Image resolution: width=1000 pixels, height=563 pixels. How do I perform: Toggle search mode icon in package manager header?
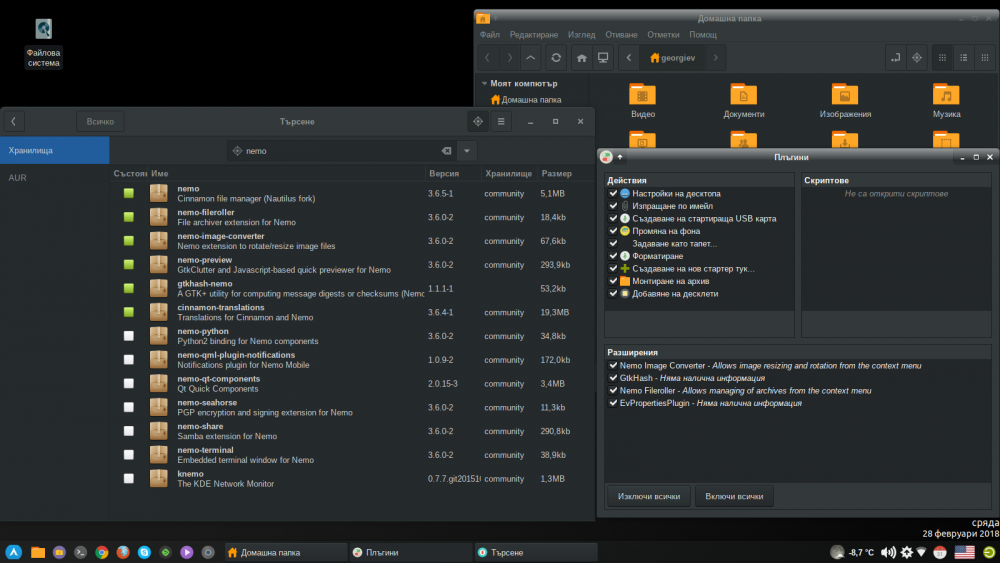click(x=478, y=121)
